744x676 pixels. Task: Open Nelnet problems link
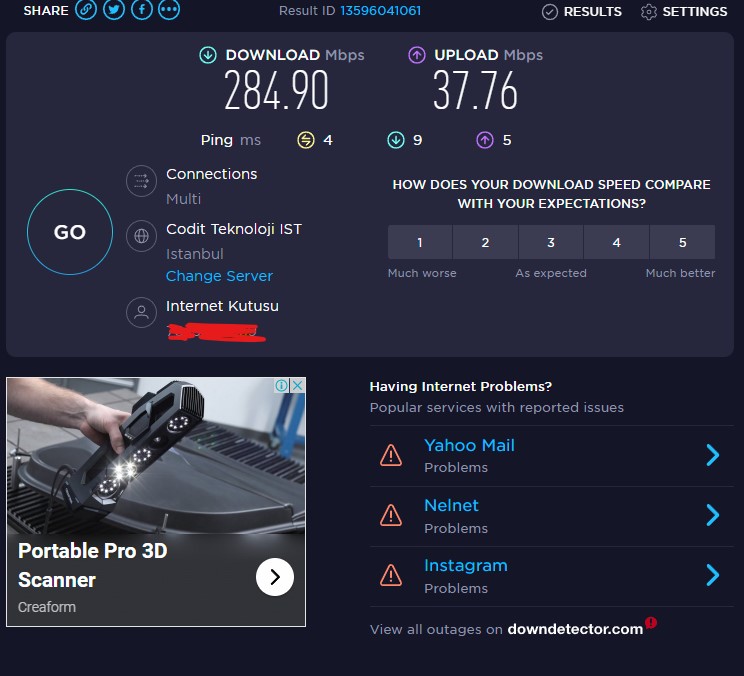tap(451, 506)
